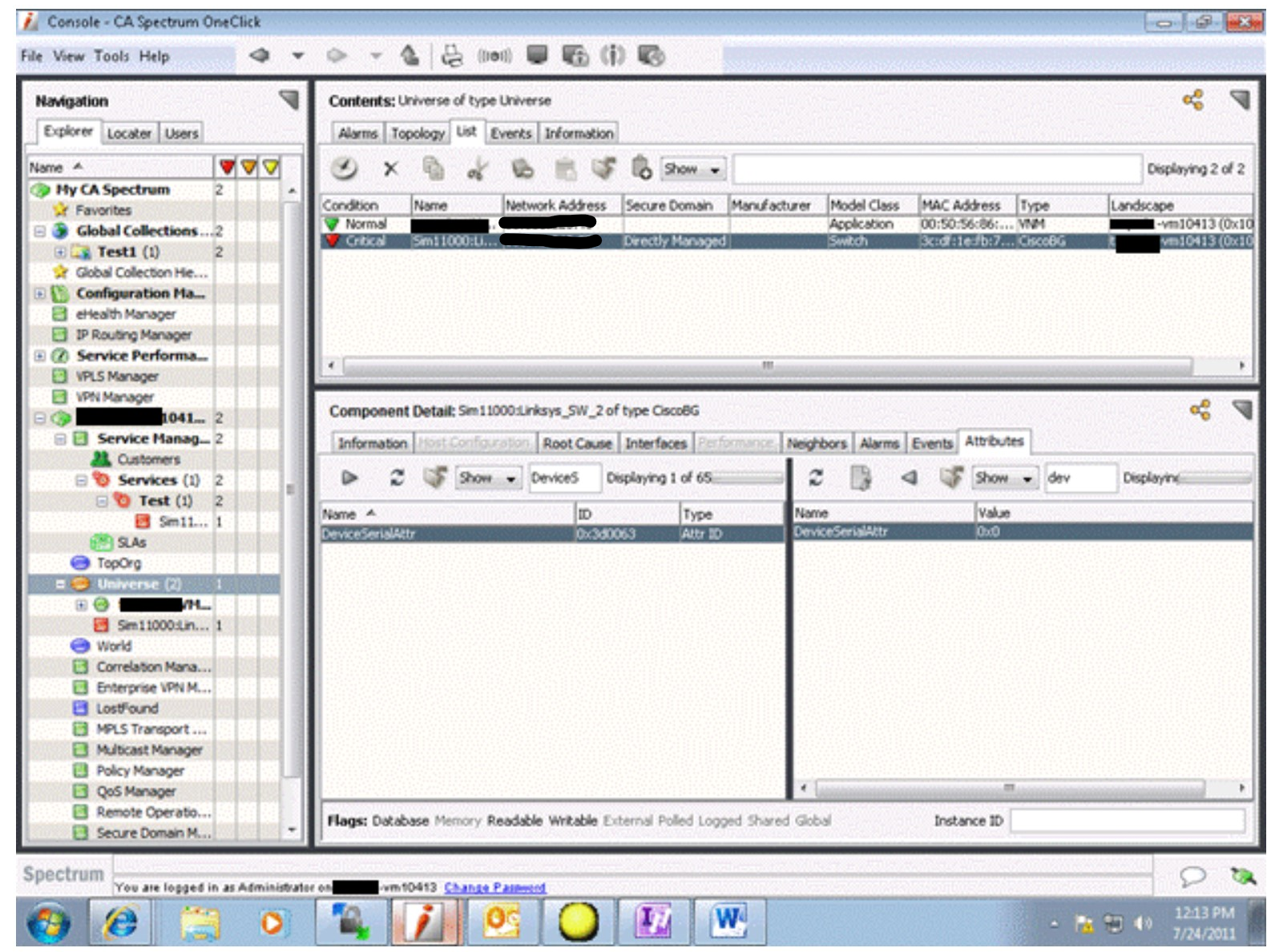Viewport: 1267px width, 952px height.
Task: Click the go up one level arrow icon
Action: pyautogui.click(x=410, y=55)
